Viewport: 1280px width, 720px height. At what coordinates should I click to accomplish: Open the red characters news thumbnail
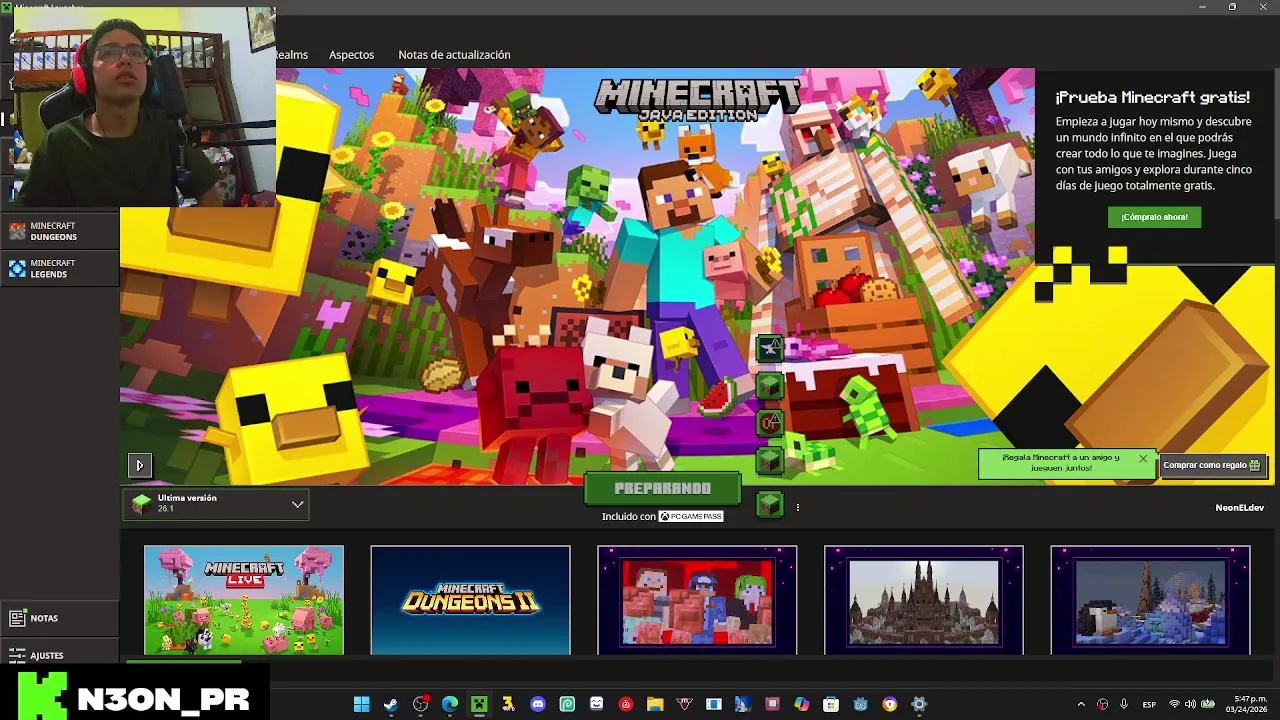coord(697,600)
